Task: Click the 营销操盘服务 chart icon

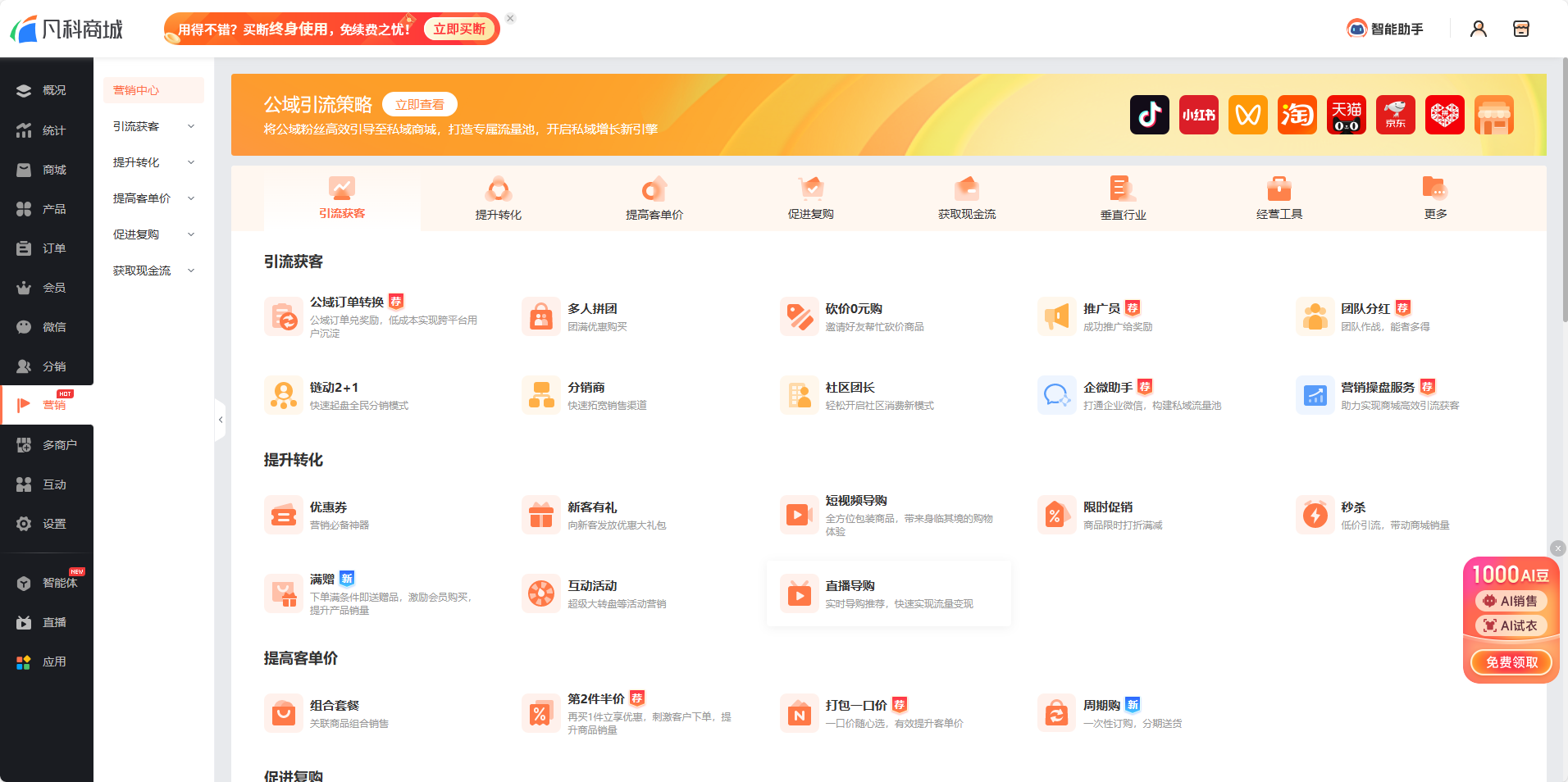Action: click(x=1315, y=396)
